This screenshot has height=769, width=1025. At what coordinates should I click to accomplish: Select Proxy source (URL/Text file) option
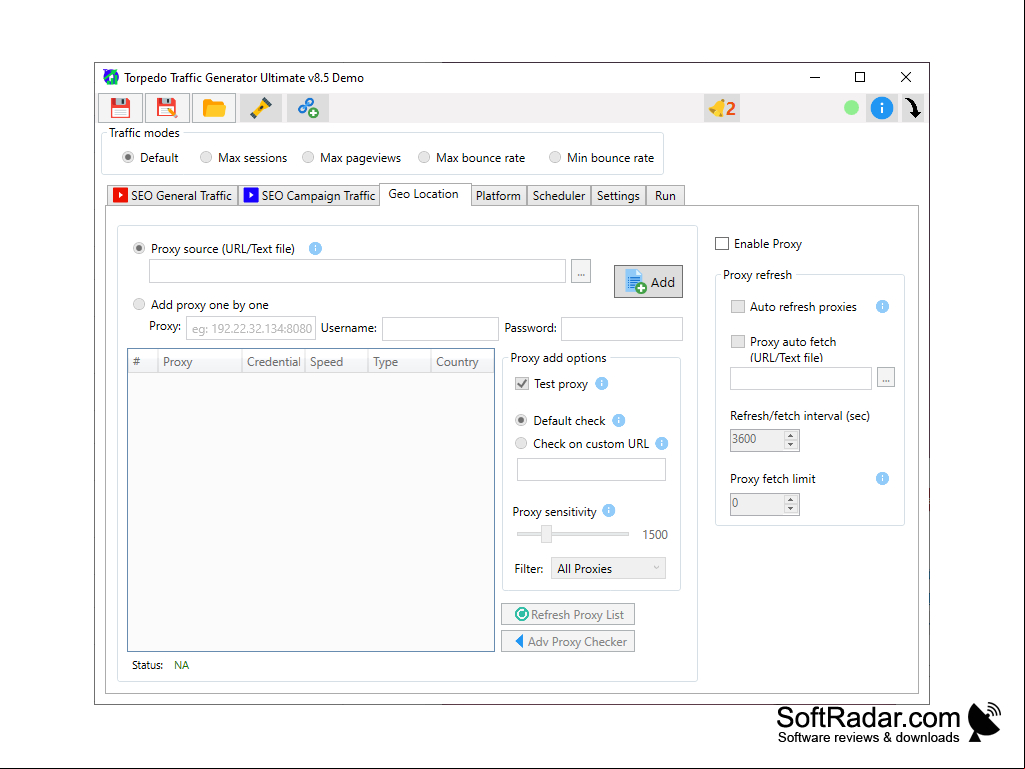pos(139,248)
